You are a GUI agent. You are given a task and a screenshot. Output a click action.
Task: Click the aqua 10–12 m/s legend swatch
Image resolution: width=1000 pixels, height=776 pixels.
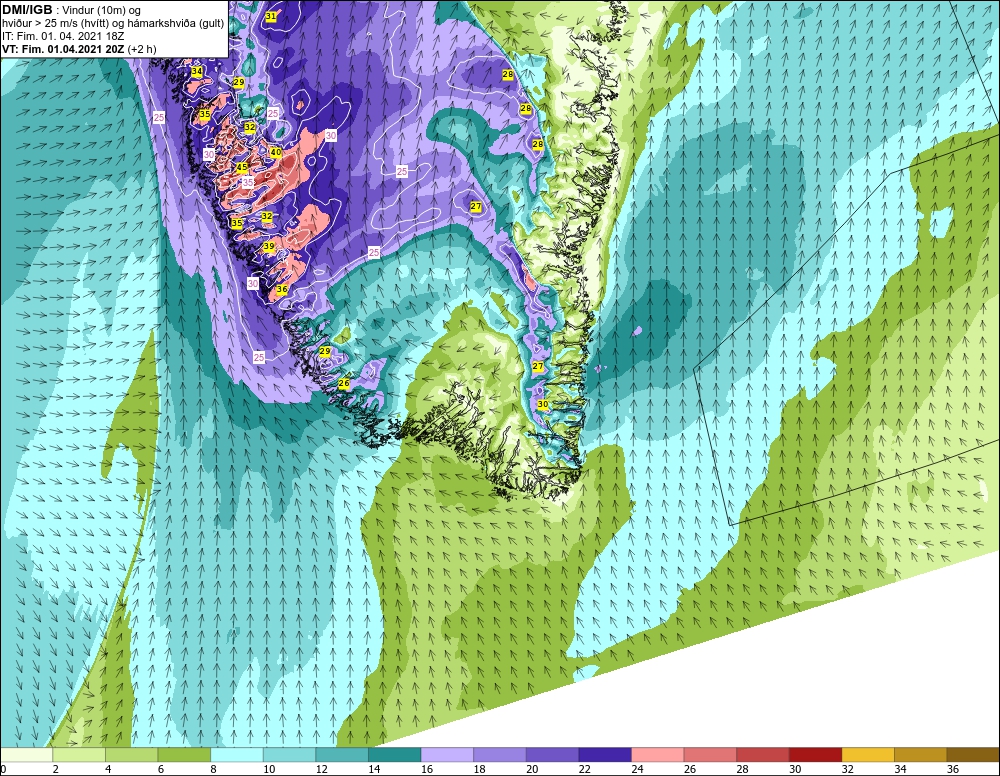pos(290,755)
